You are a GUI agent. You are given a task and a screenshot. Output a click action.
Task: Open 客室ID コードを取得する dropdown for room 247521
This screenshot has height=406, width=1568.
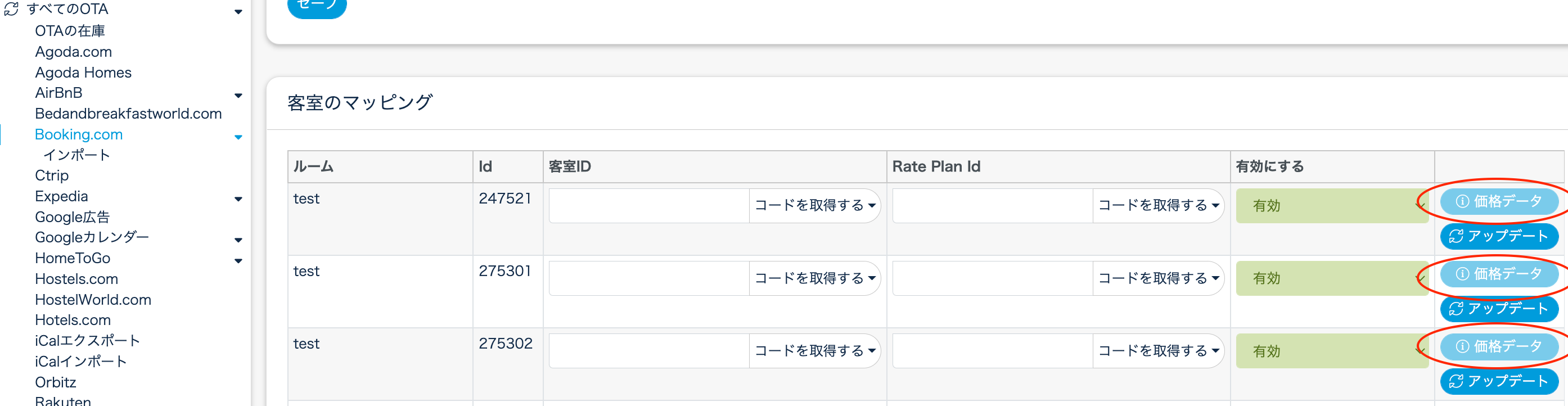[814, 206]
